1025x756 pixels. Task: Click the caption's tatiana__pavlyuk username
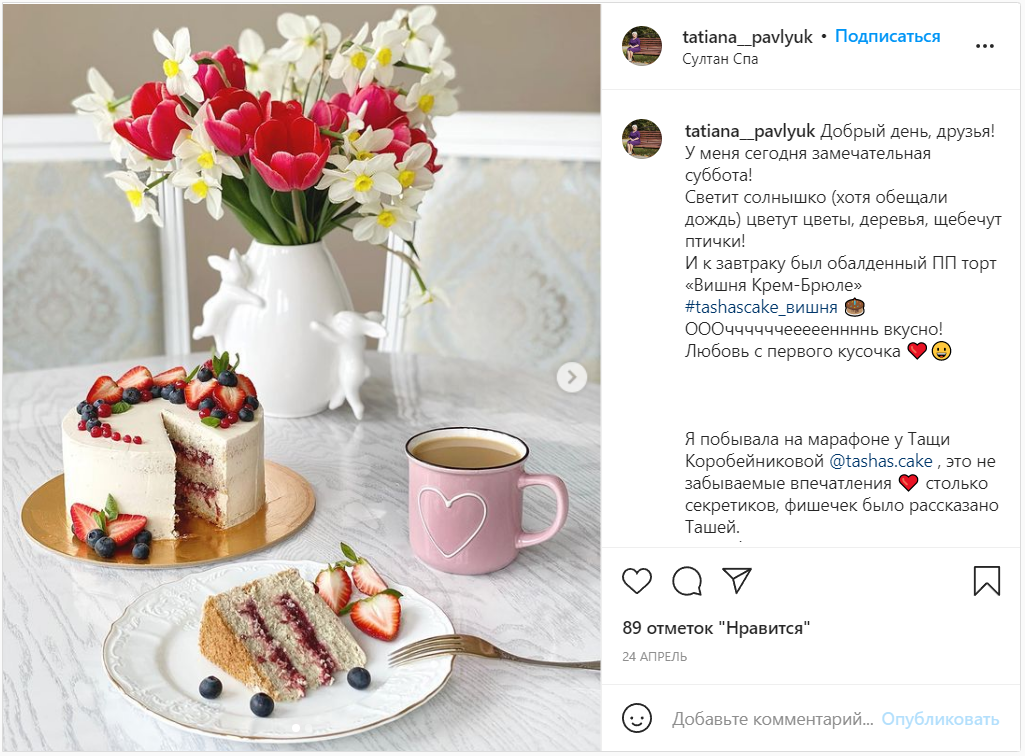pos(750,131)
